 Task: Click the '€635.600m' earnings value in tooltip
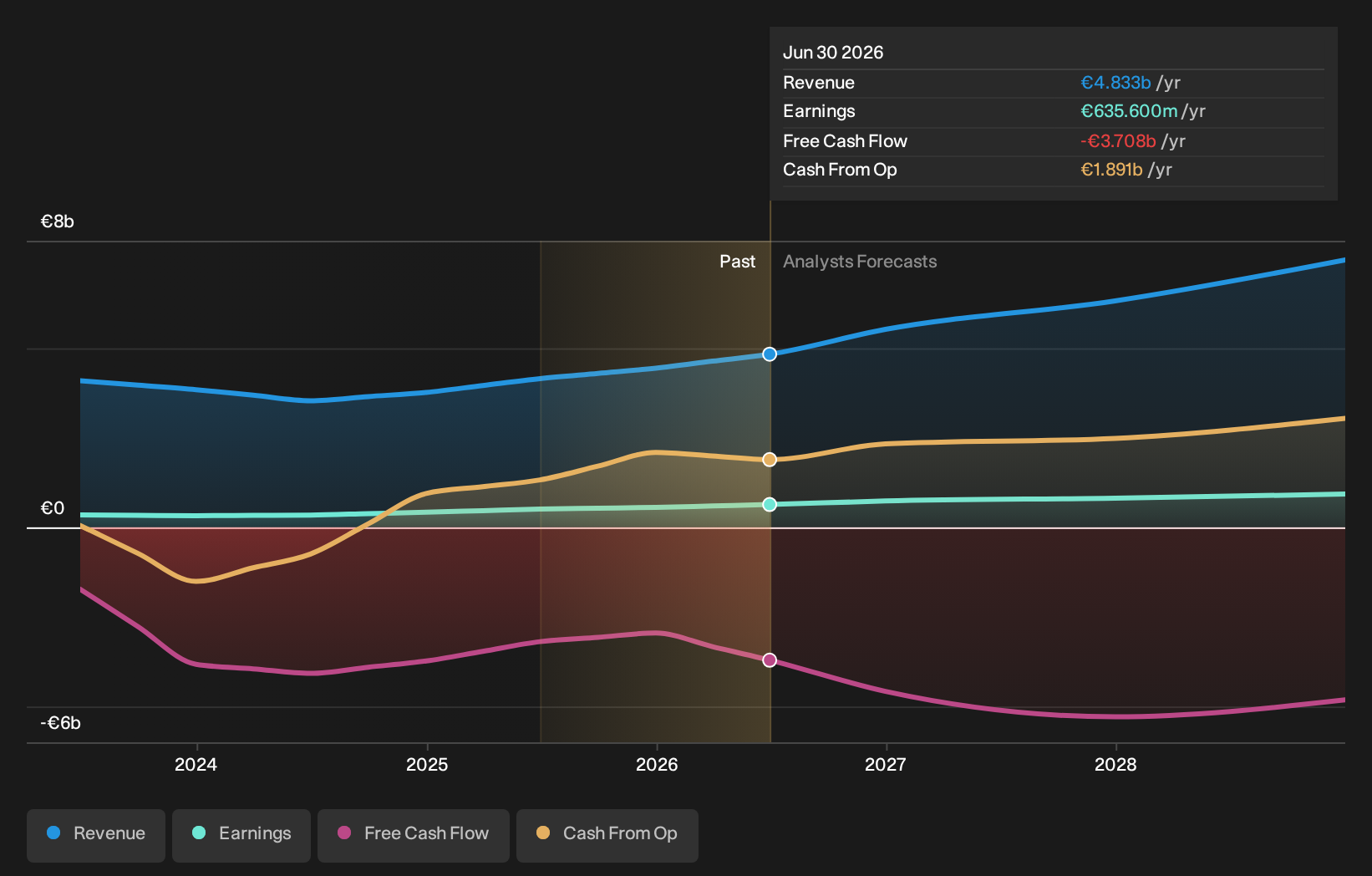(1129, 111)
